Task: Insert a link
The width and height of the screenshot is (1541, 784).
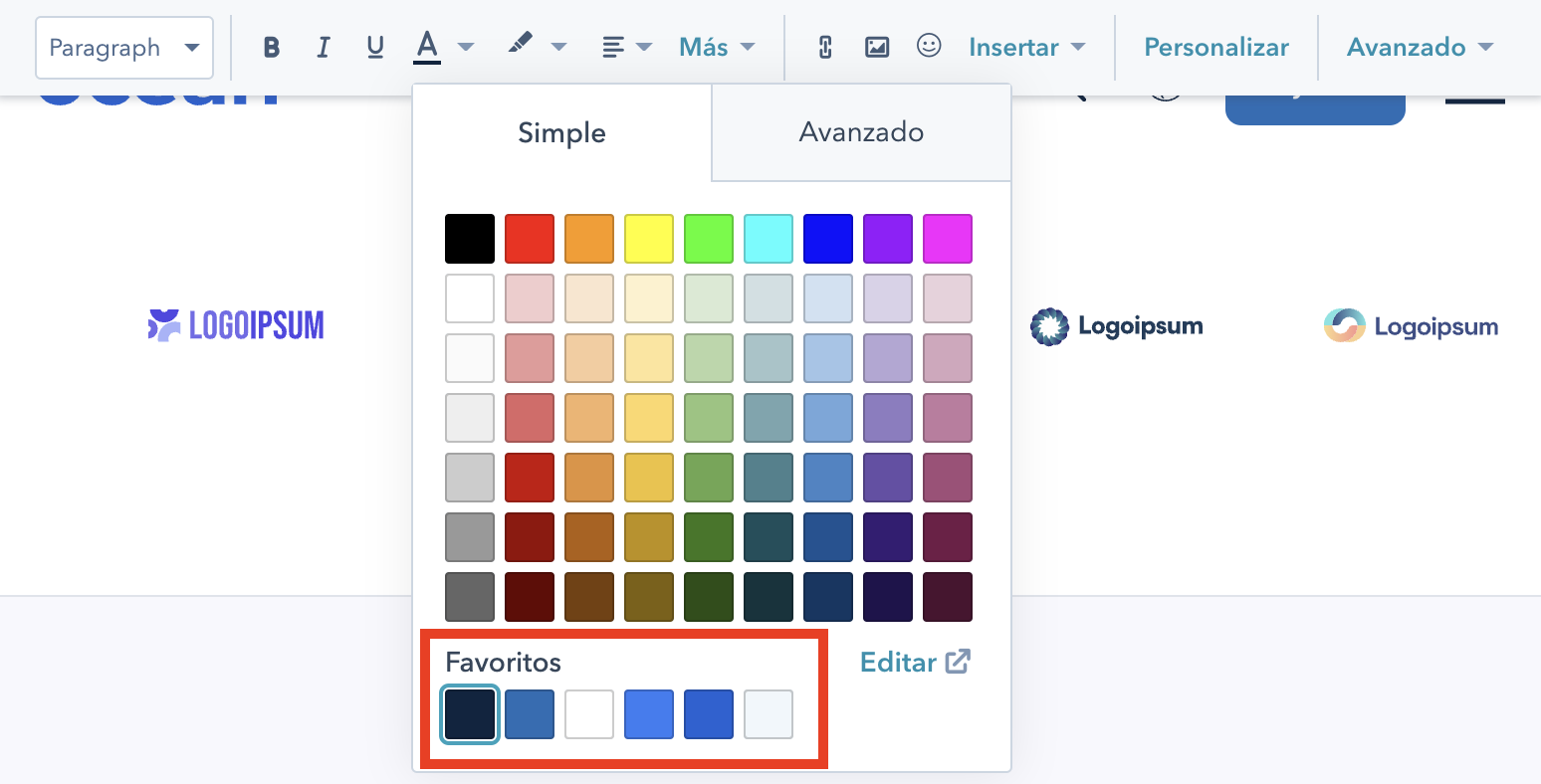Action: pyautogui.click(x=824, y=46)
